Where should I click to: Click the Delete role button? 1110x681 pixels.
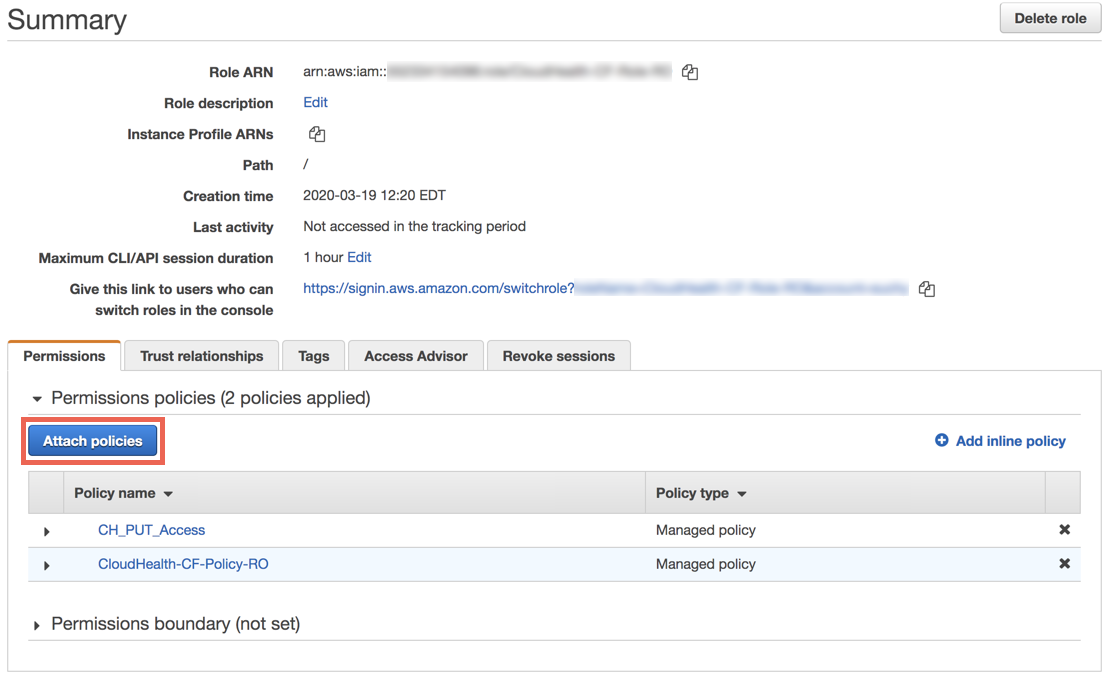tap(1049, 18)
